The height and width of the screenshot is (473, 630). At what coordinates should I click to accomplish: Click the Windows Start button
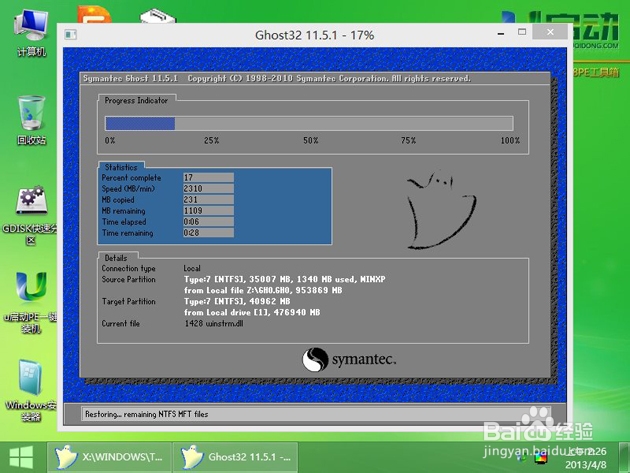click(21, 457)
